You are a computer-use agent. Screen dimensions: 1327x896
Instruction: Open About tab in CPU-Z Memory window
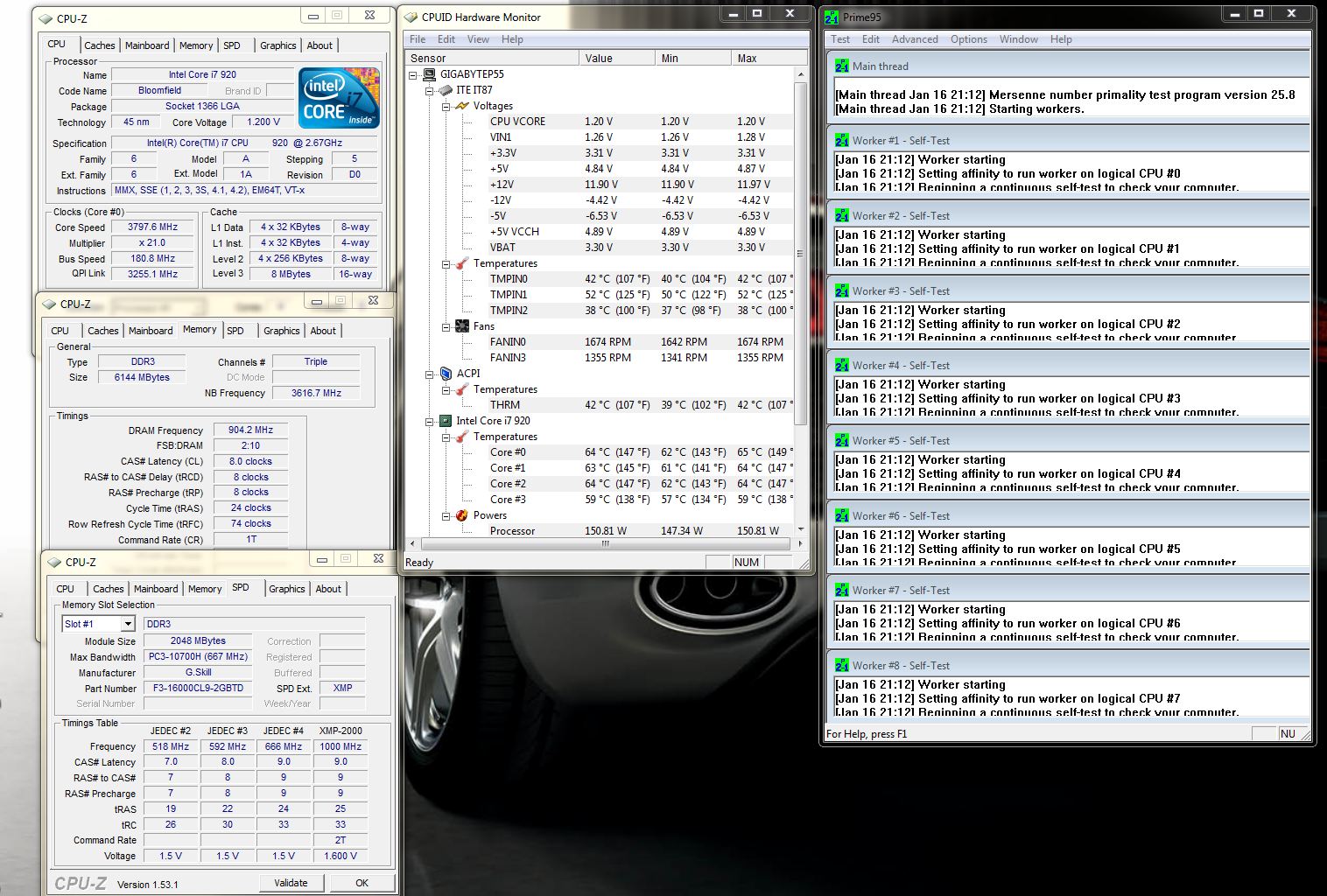pyautogui.click(x=323, y=331)
